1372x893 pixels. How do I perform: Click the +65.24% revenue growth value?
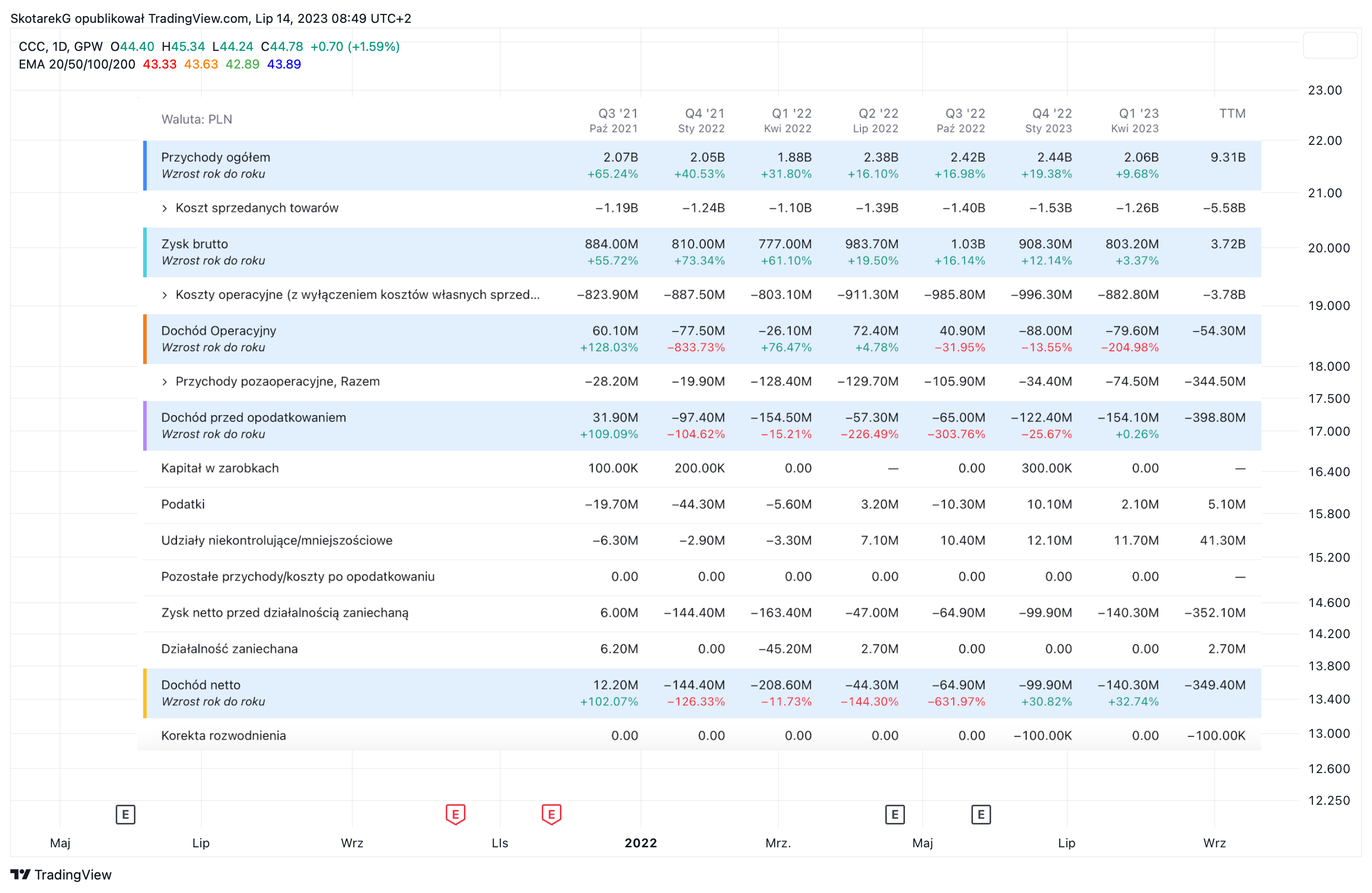(613, 174)
